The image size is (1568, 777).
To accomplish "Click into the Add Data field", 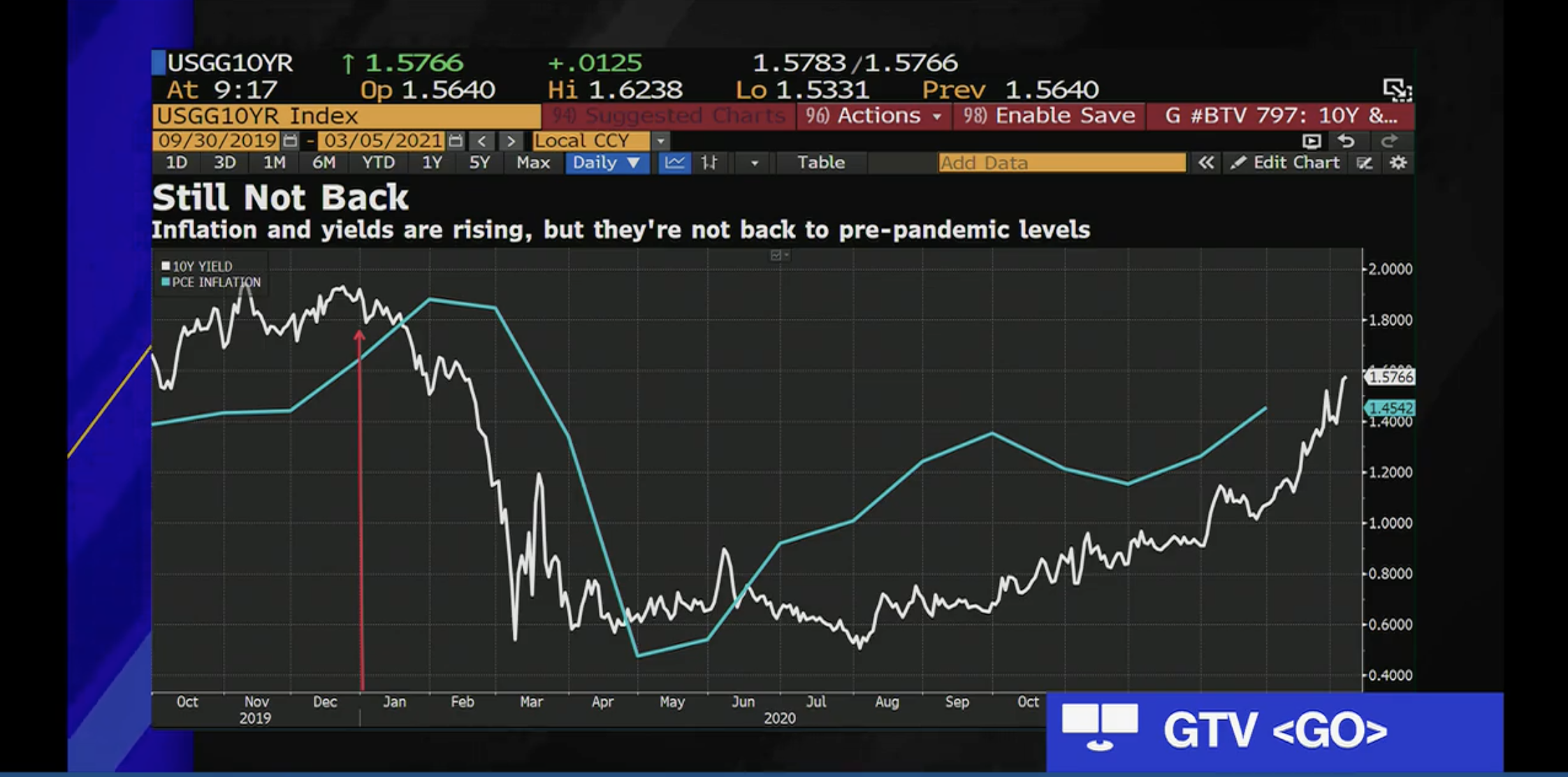I will coord(1061,163).
